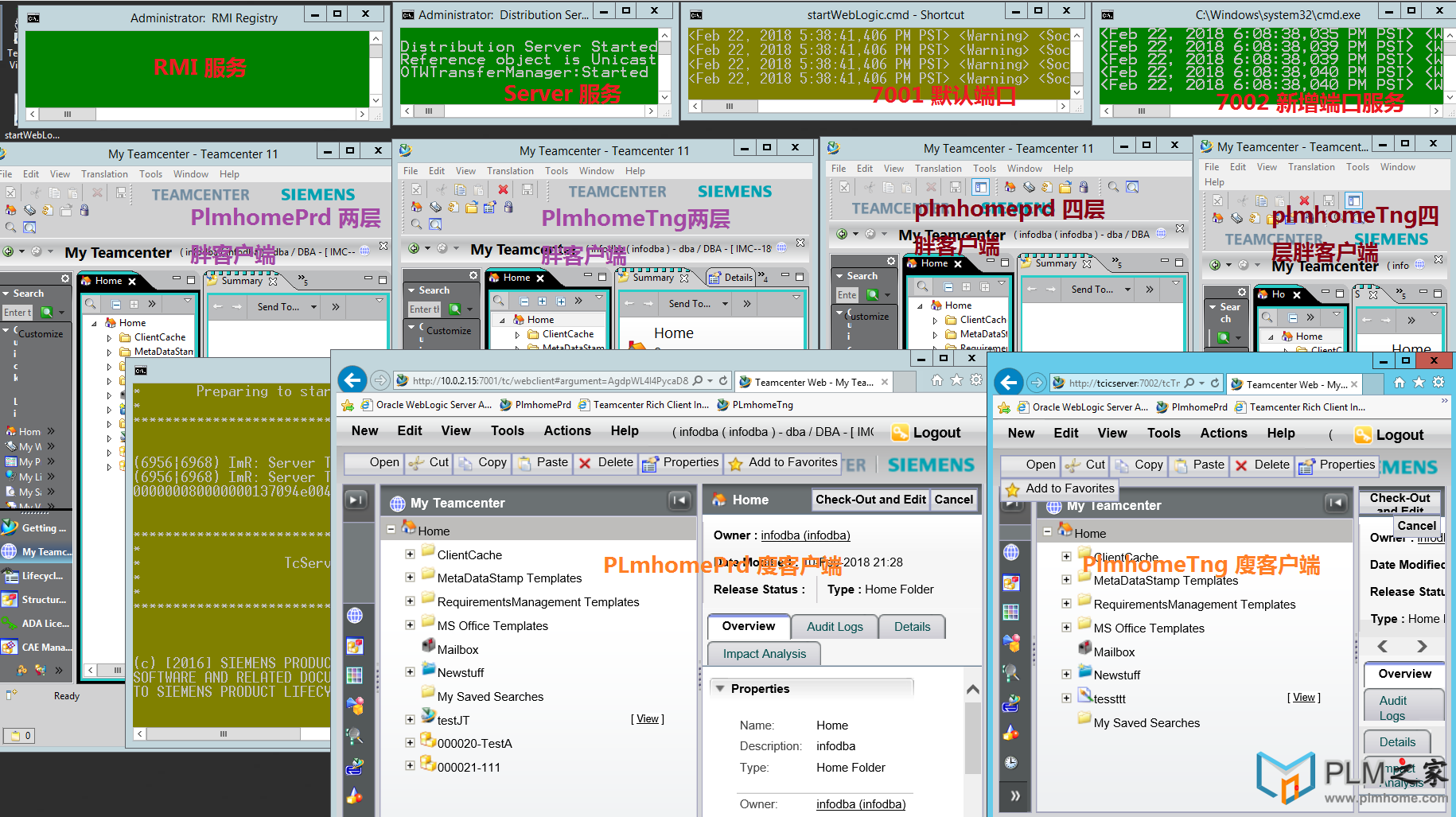Viewport: 1456px width, 817px height.
Task: Click collapse-all icon in leftmost Teamcenter Home view
Action: pyautogui.click(x=116, y=304)
